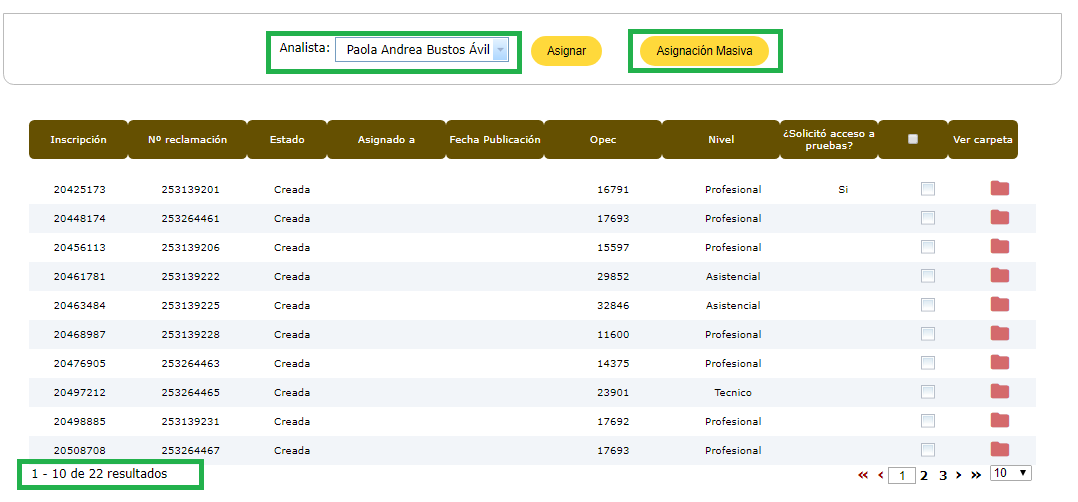Sort by Fecha Publicación column header
The width and height of the screenshot is (1078, 502).
point(495,140)
